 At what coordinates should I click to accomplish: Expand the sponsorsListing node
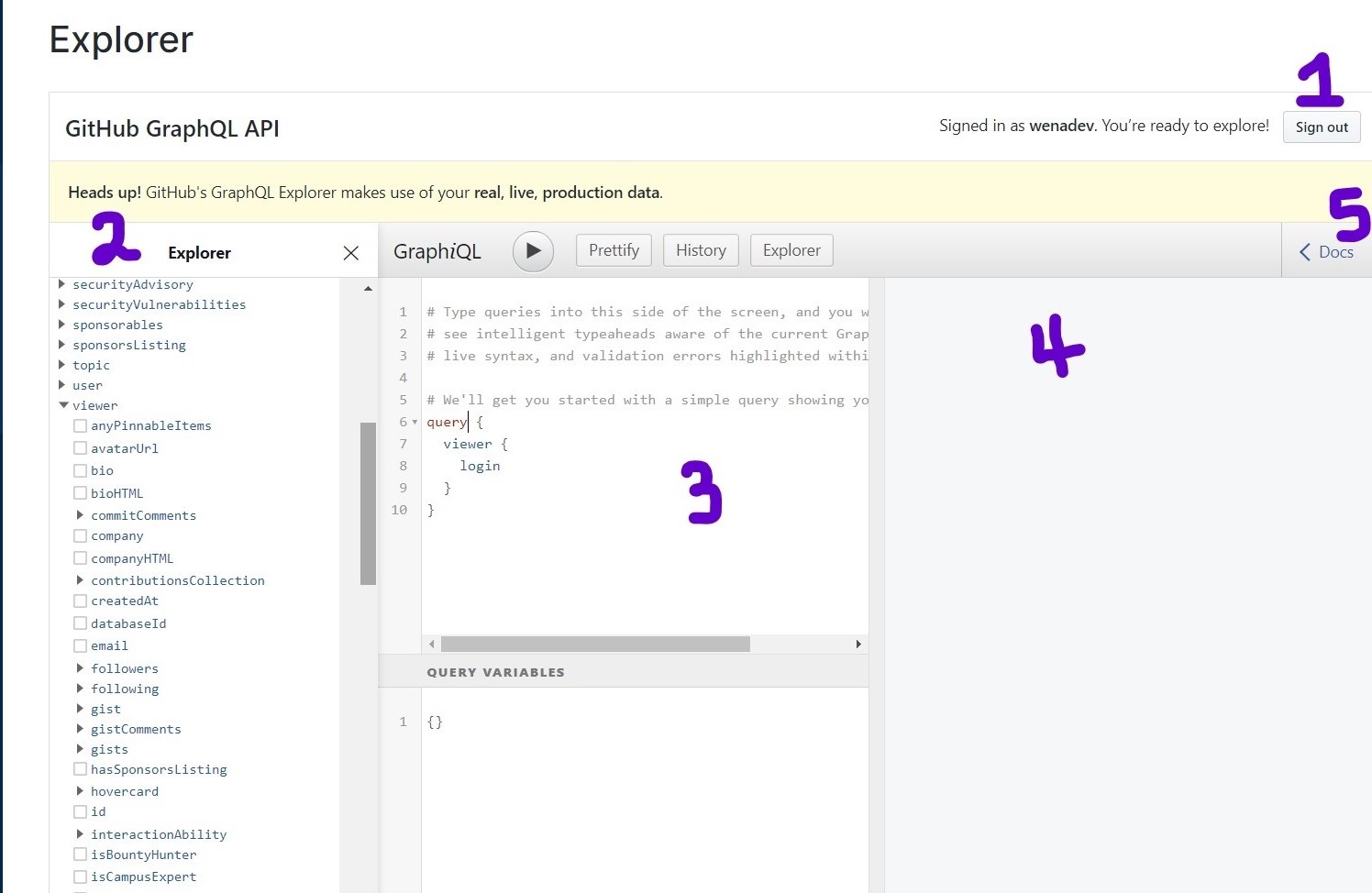(62, 345)
